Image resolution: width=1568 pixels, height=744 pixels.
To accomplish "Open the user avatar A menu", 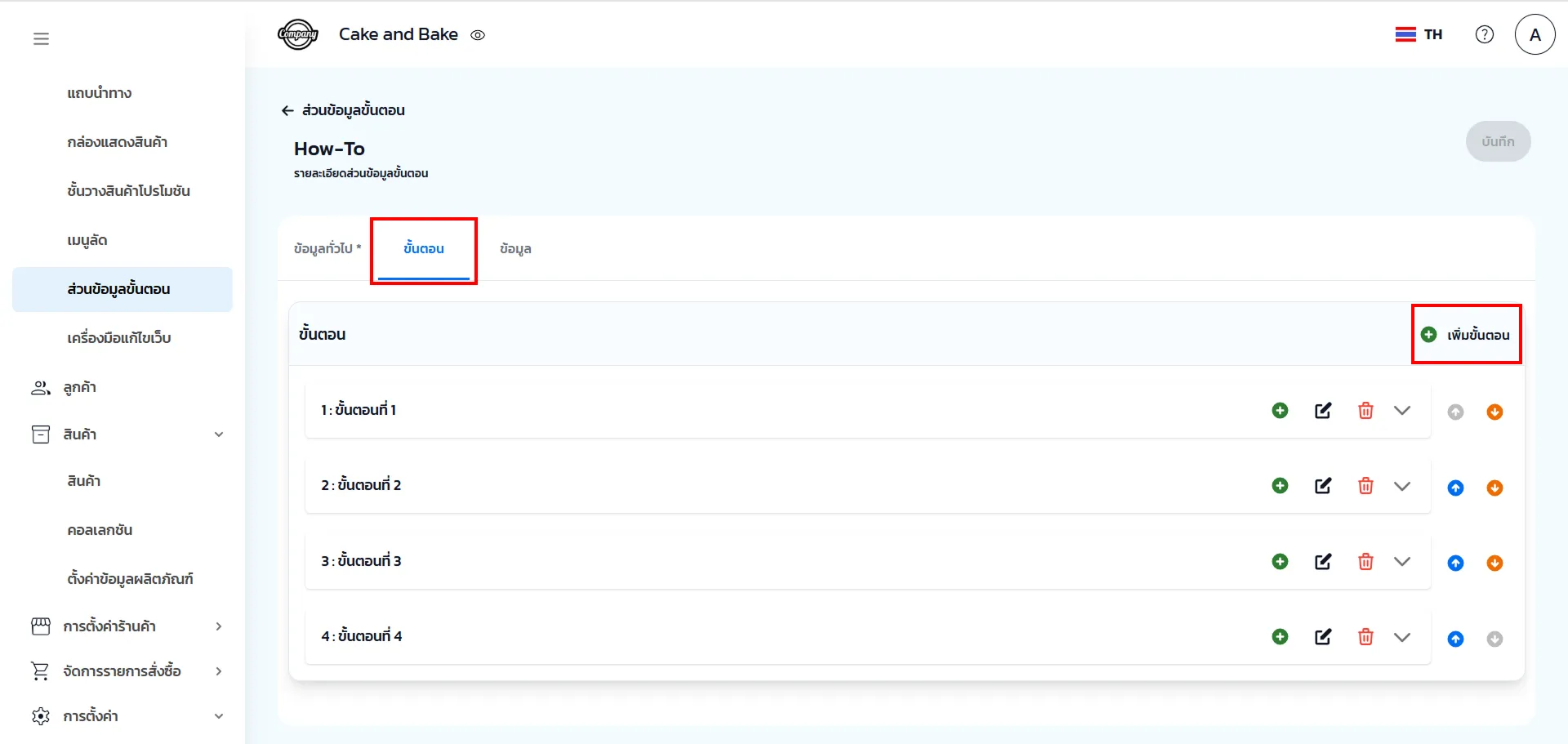I will click(x=1535, y=34).
